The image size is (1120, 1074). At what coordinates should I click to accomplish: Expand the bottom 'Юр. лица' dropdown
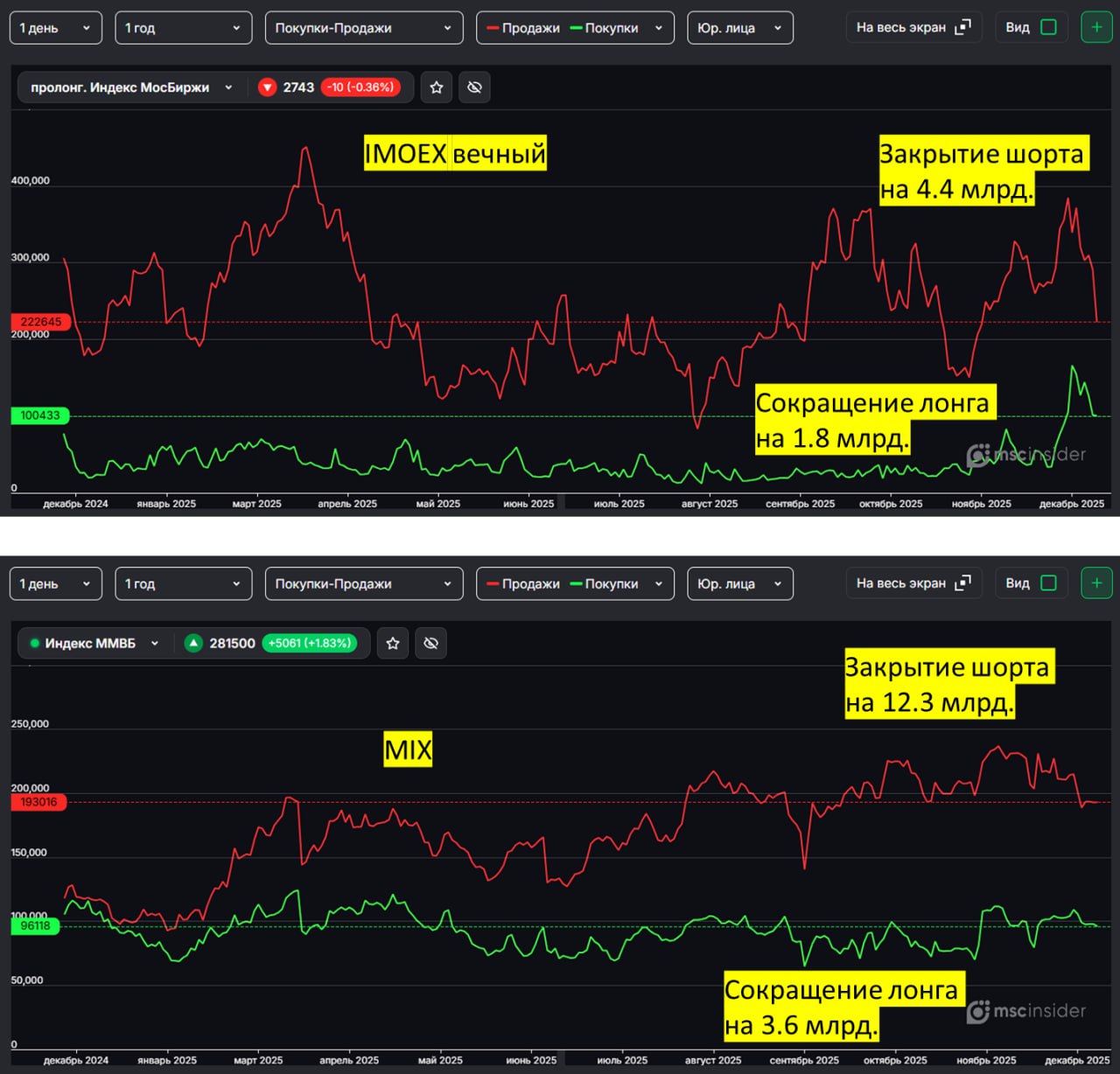pyautogui.click(x=739, y=584)
